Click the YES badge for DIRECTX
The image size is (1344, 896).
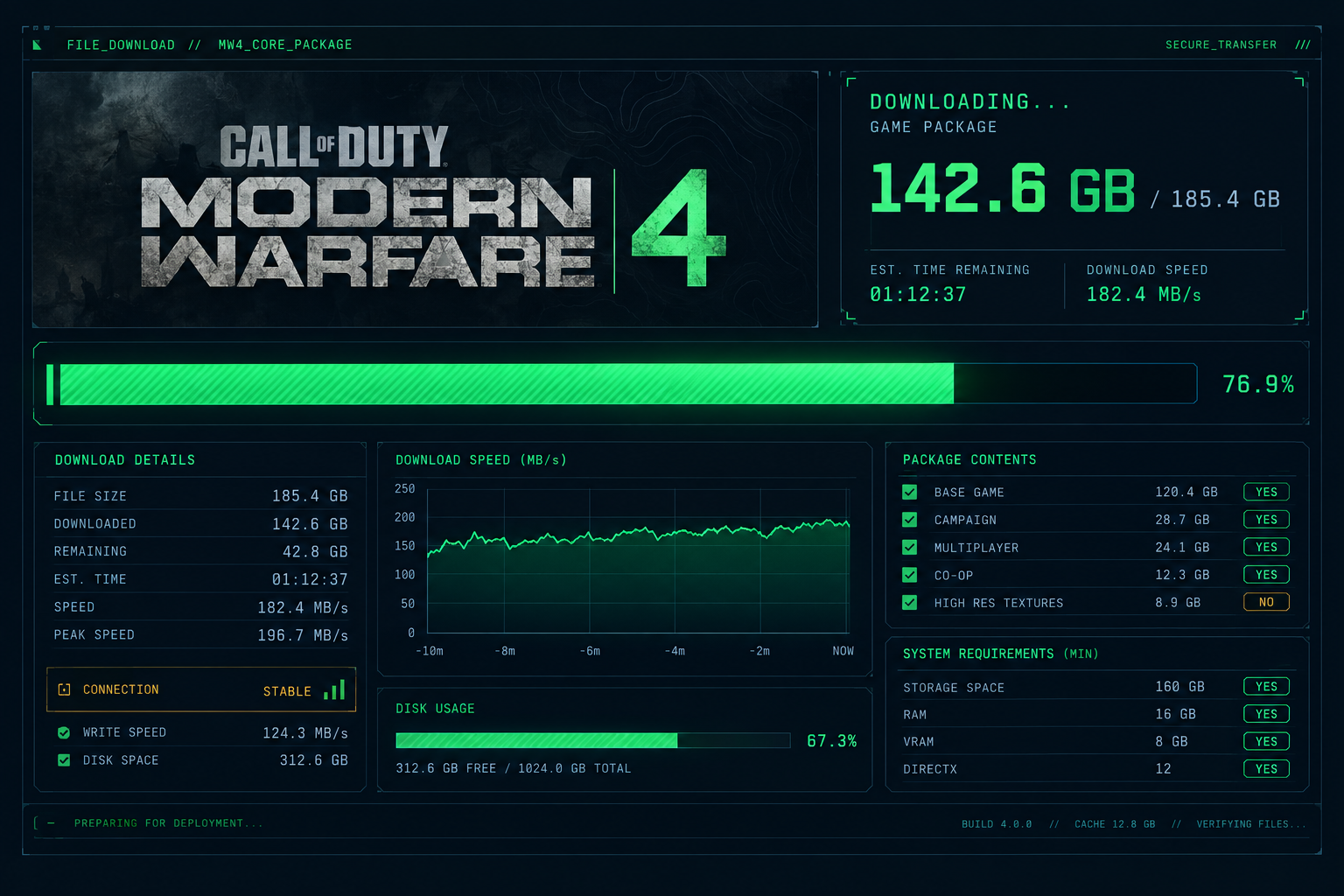[1266, 769]
